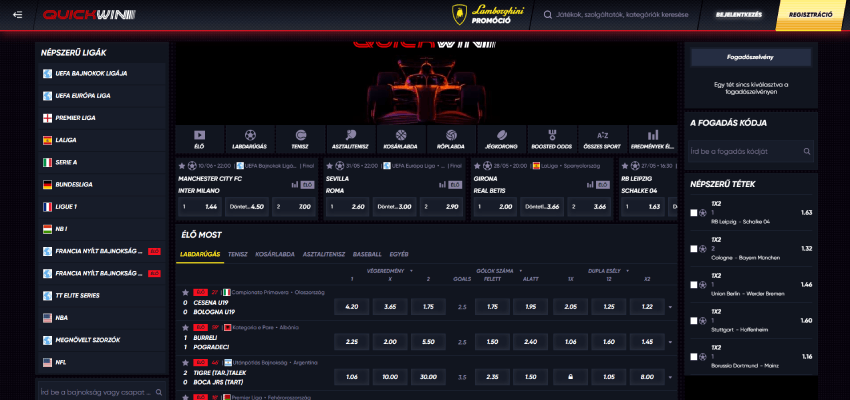Check the Union Berlin - Werder Bremen bet
Image resolution: width=850 pixels, height=400 pixels.
(694, 285)
